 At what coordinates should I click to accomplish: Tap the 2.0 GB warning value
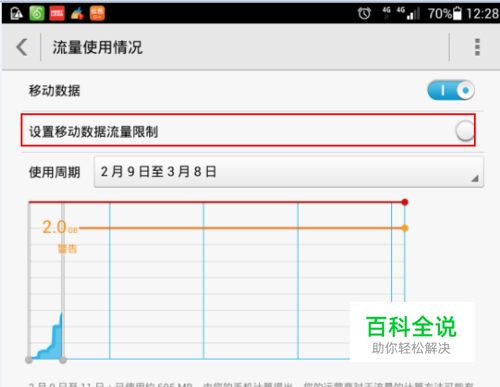pyautogui.click(x=60, y=227)
